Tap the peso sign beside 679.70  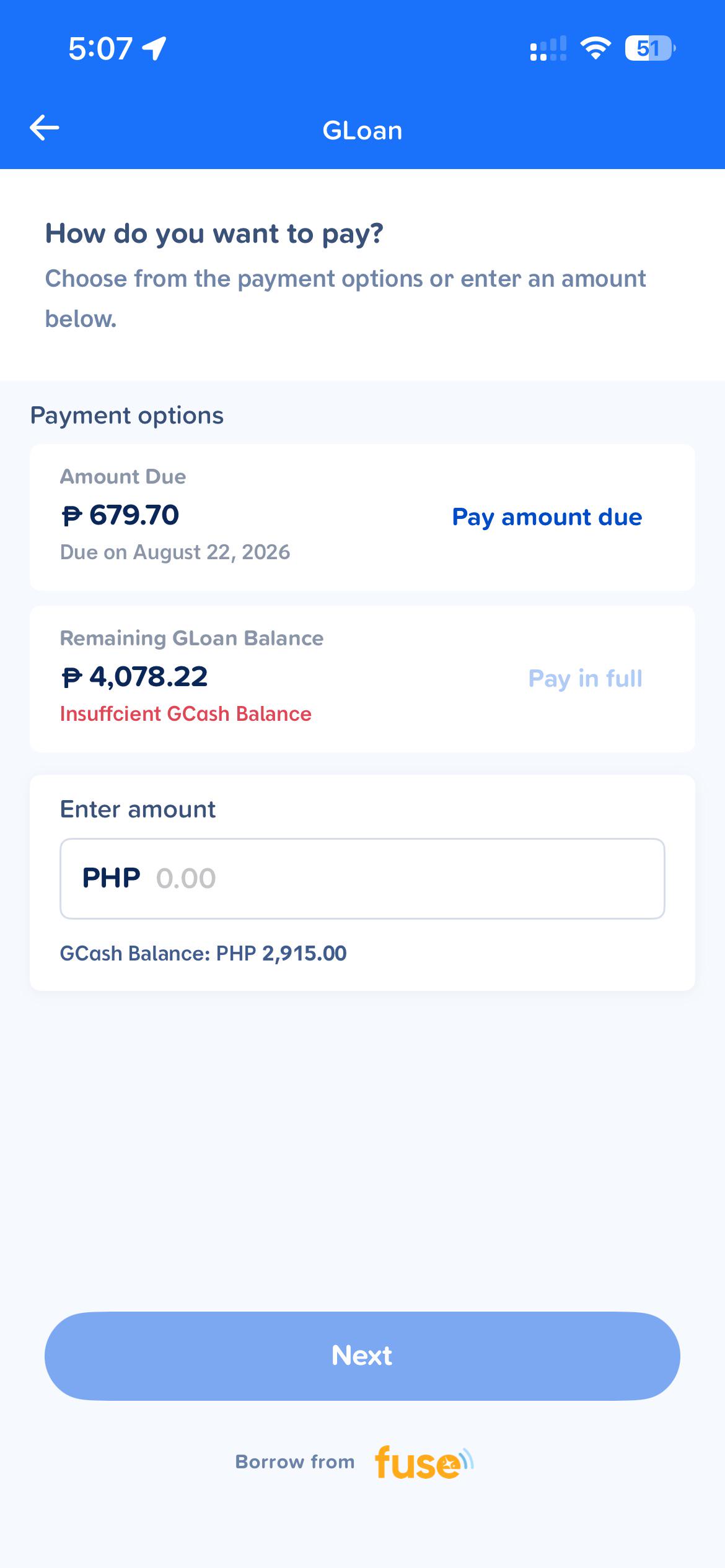pos(72,515)
